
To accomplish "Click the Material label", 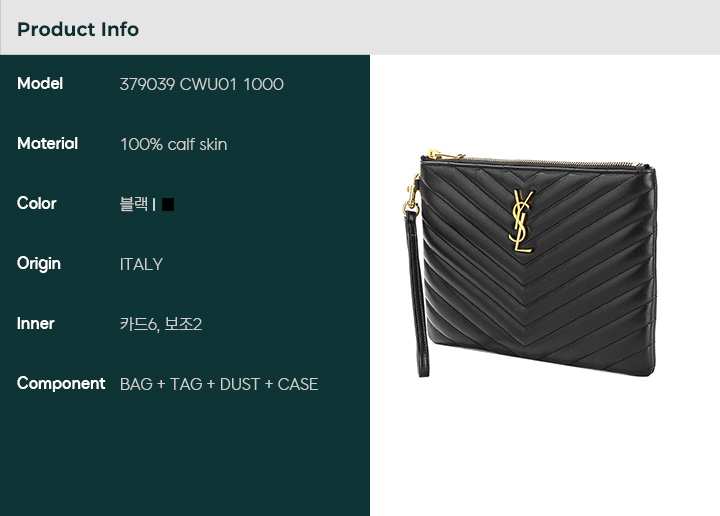I will pyautogui.click(x=47, y=144).
